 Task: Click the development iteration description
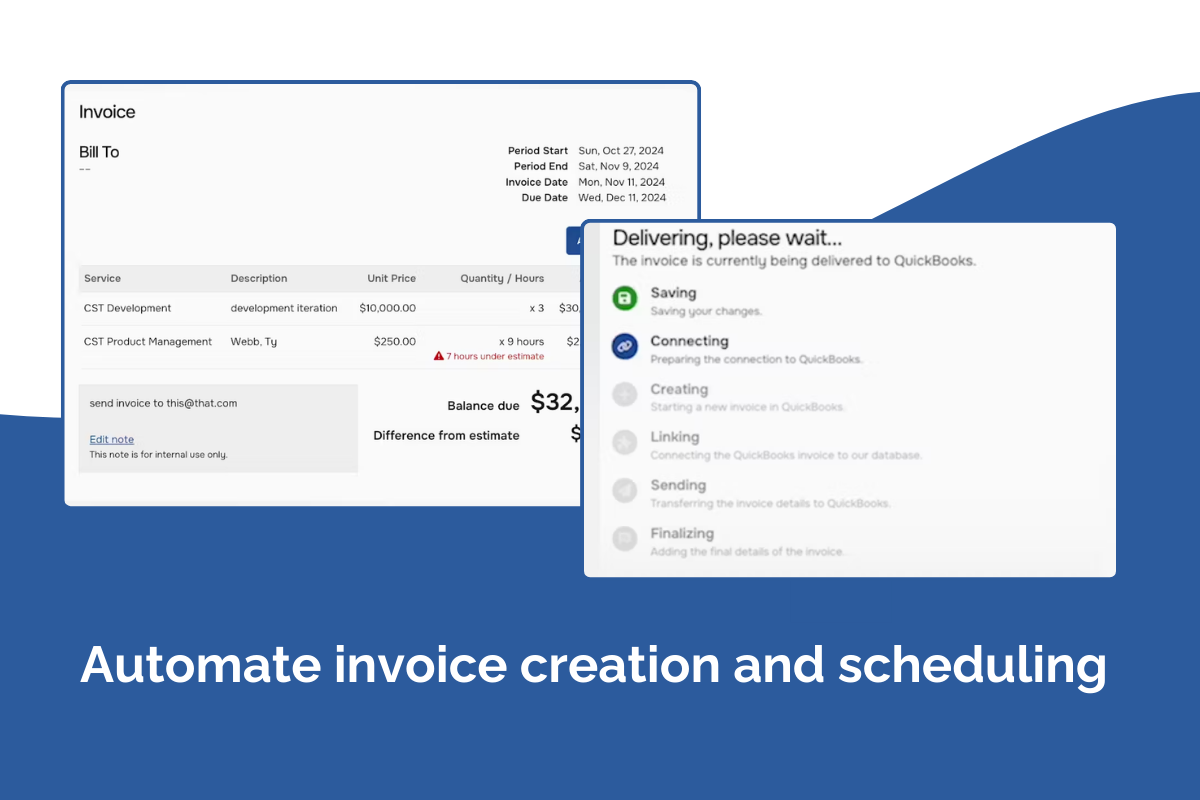tap(284, 308)
